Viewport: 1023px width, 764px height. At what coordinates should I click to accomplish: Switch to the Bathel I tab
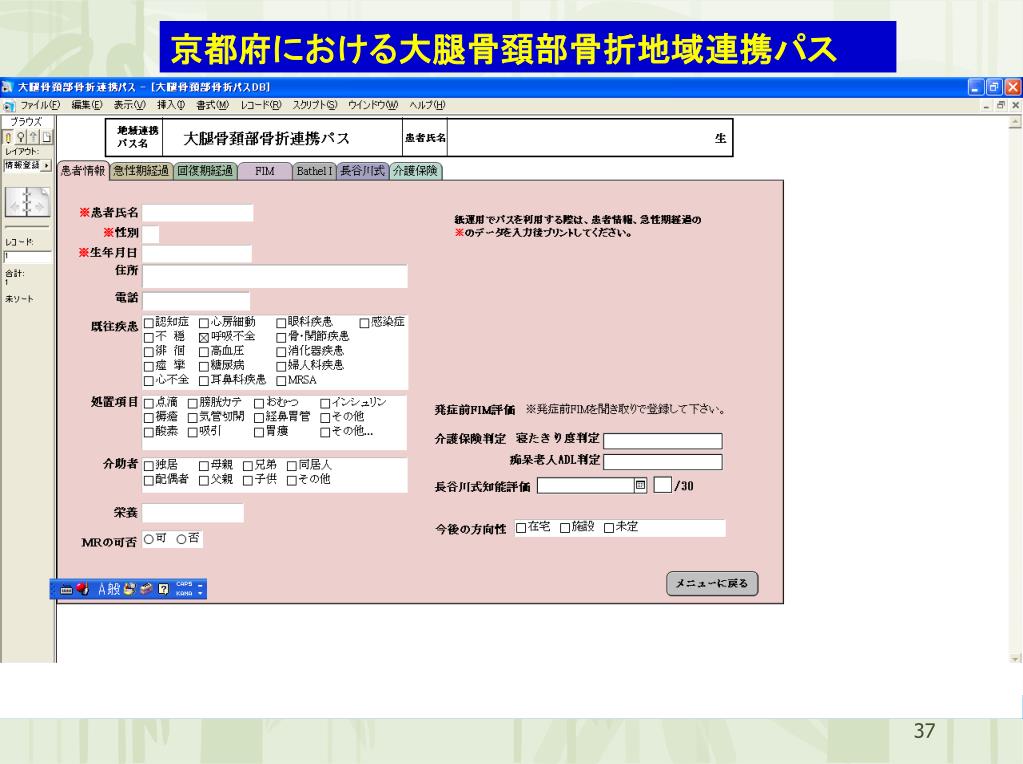click(x=314, y=171)
